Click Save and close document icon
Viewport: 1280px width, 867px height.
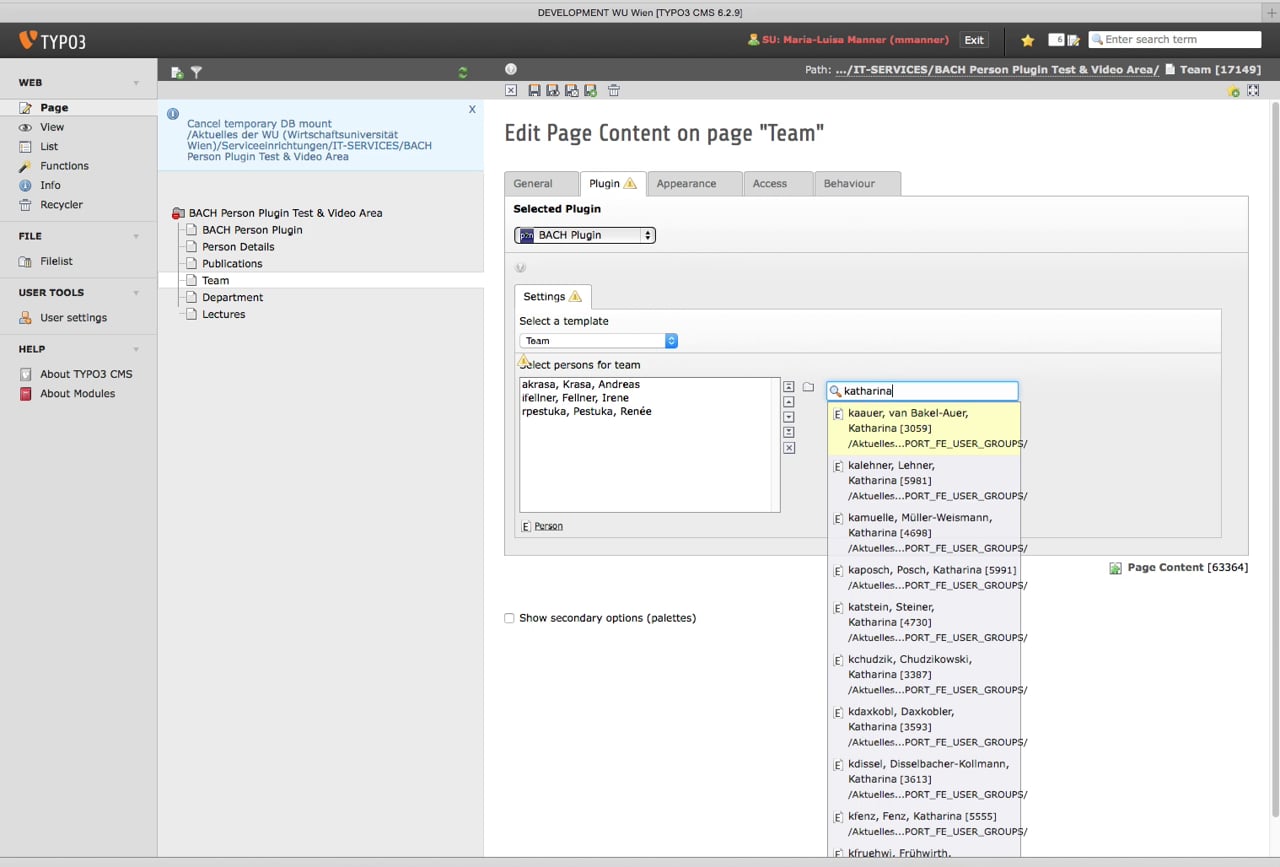click(x=572, y=90)
